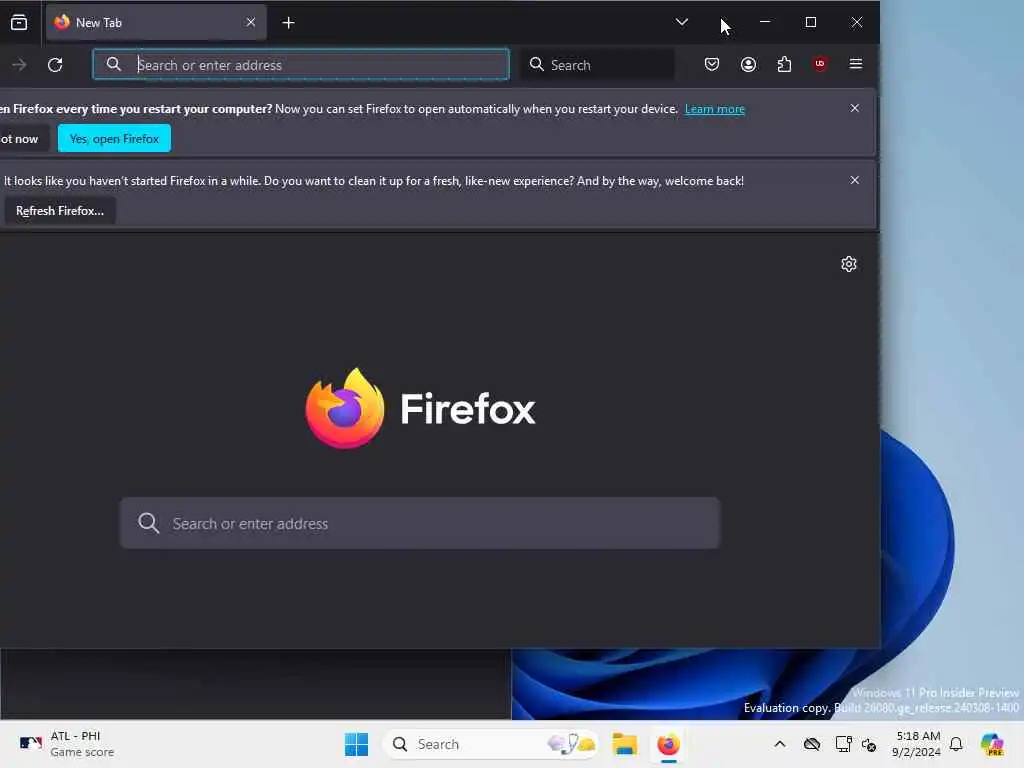This screenshot has height=768, width=1024.
Task: Open the uBlock Origin extension icon
Action: coord(820,64)
